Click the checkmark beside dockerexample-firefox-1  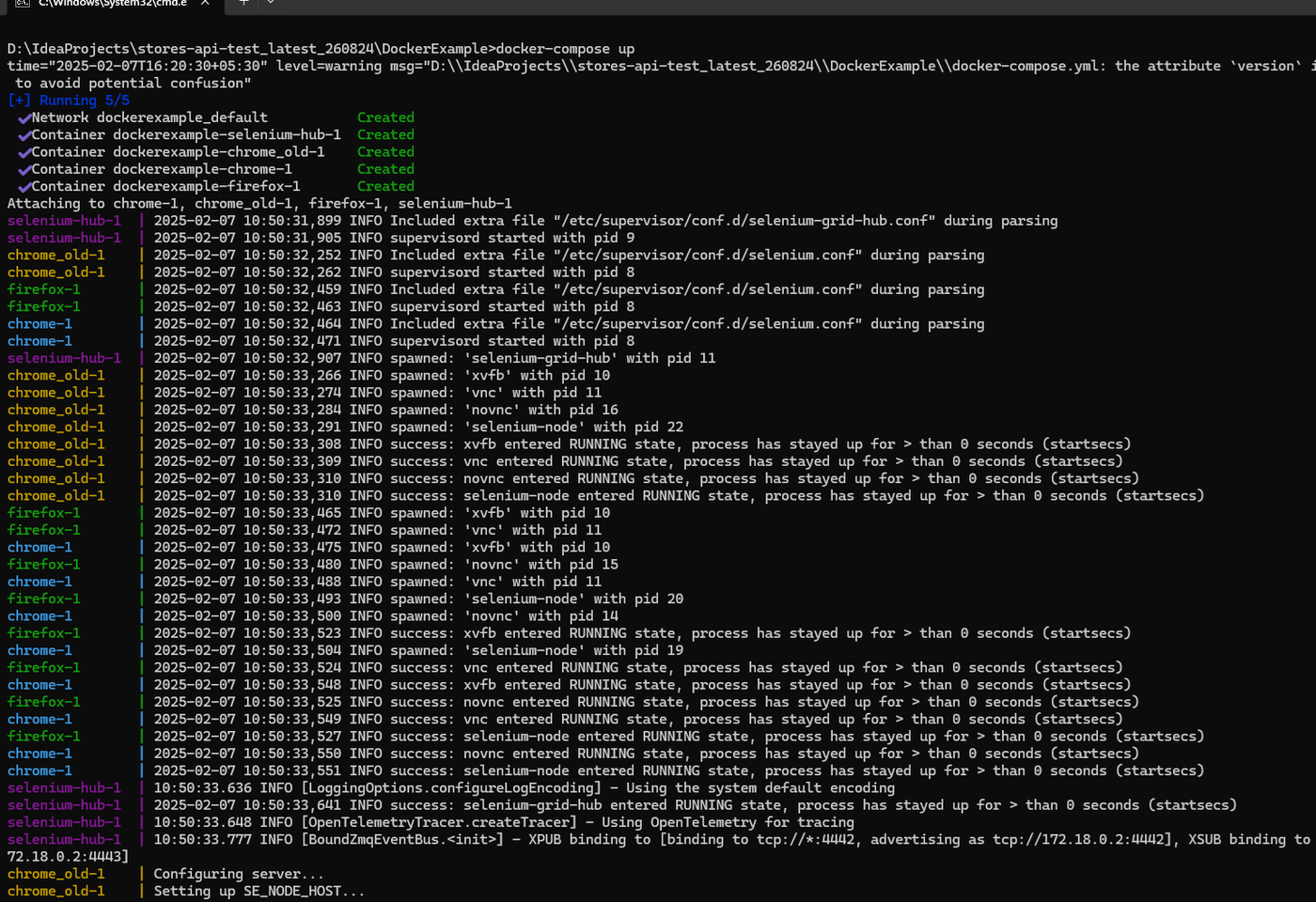pos(24,187)
